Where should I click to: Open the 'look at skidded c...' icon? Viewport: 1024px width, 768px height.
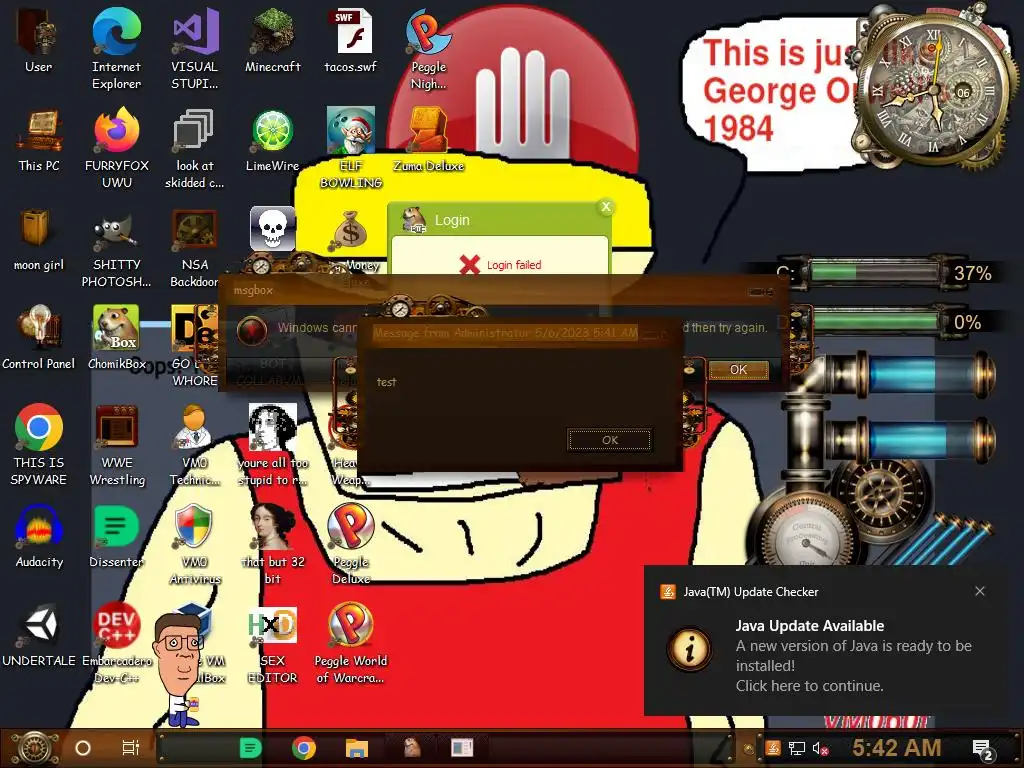(x=195, y=148)
